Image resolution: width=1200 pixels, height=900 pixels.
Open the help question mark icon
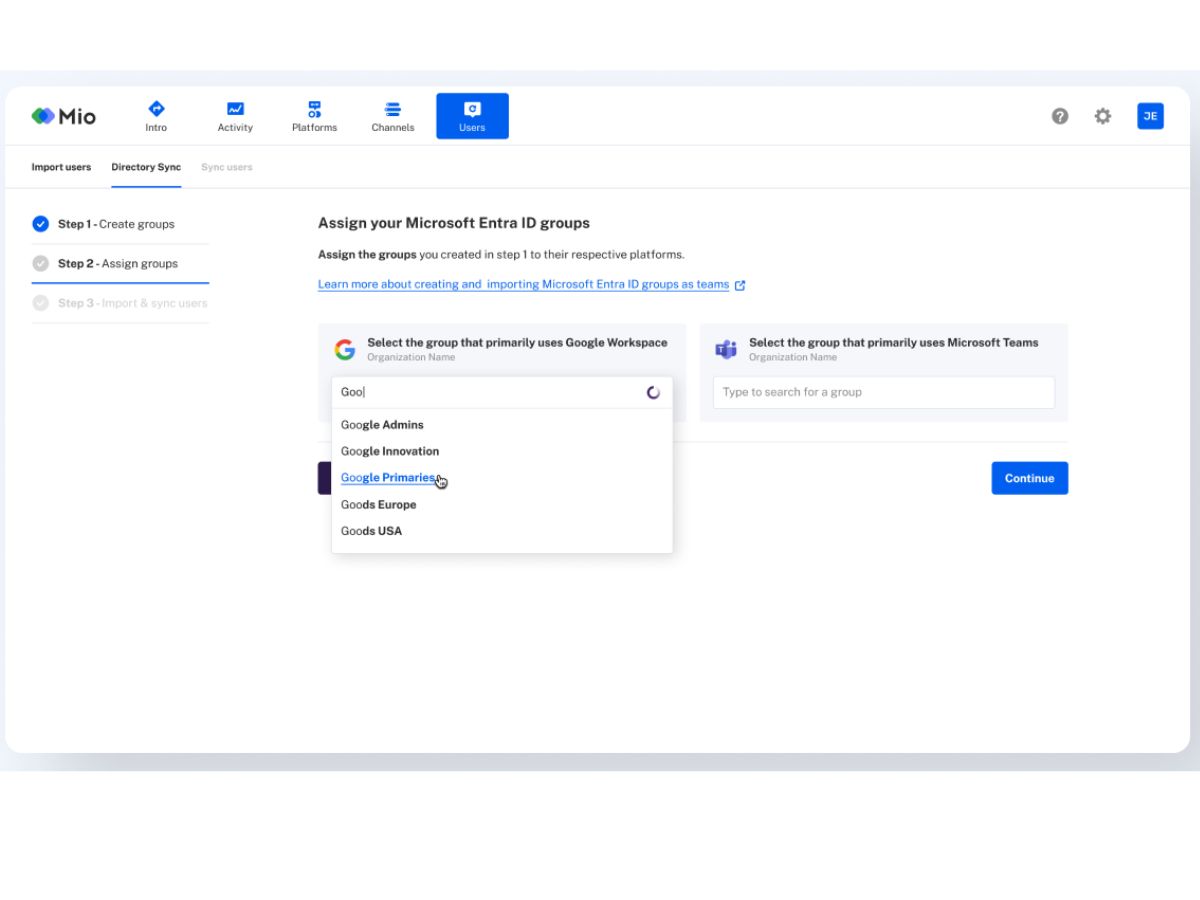[x=1060, y=116]
